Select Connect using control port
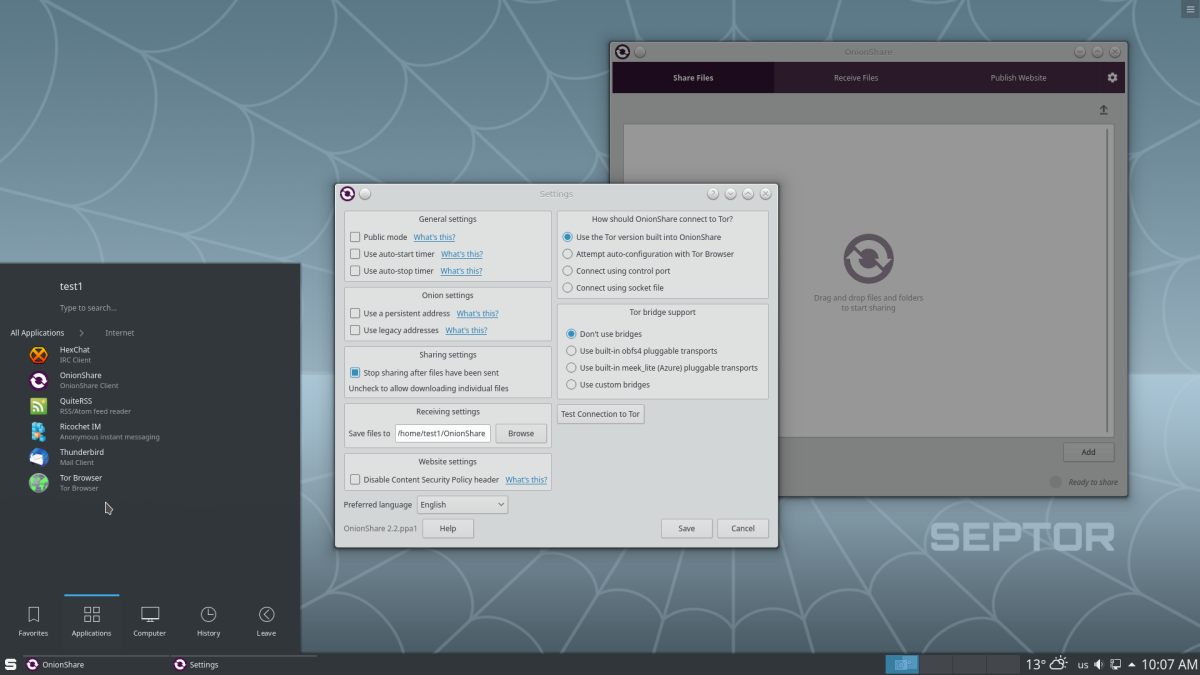 point(568,271)
